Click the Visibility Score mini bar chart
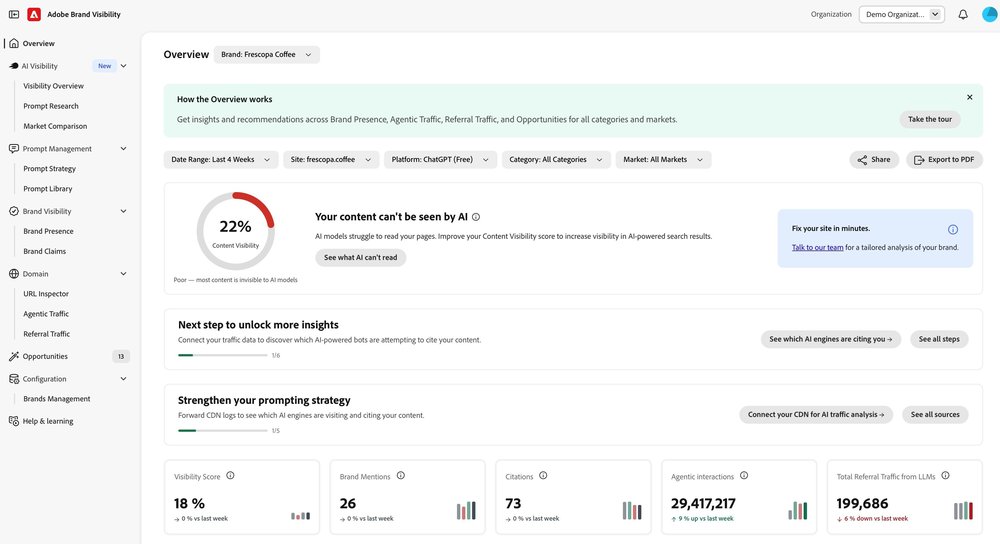1000x544 pixels. click(x=300, y=515)
